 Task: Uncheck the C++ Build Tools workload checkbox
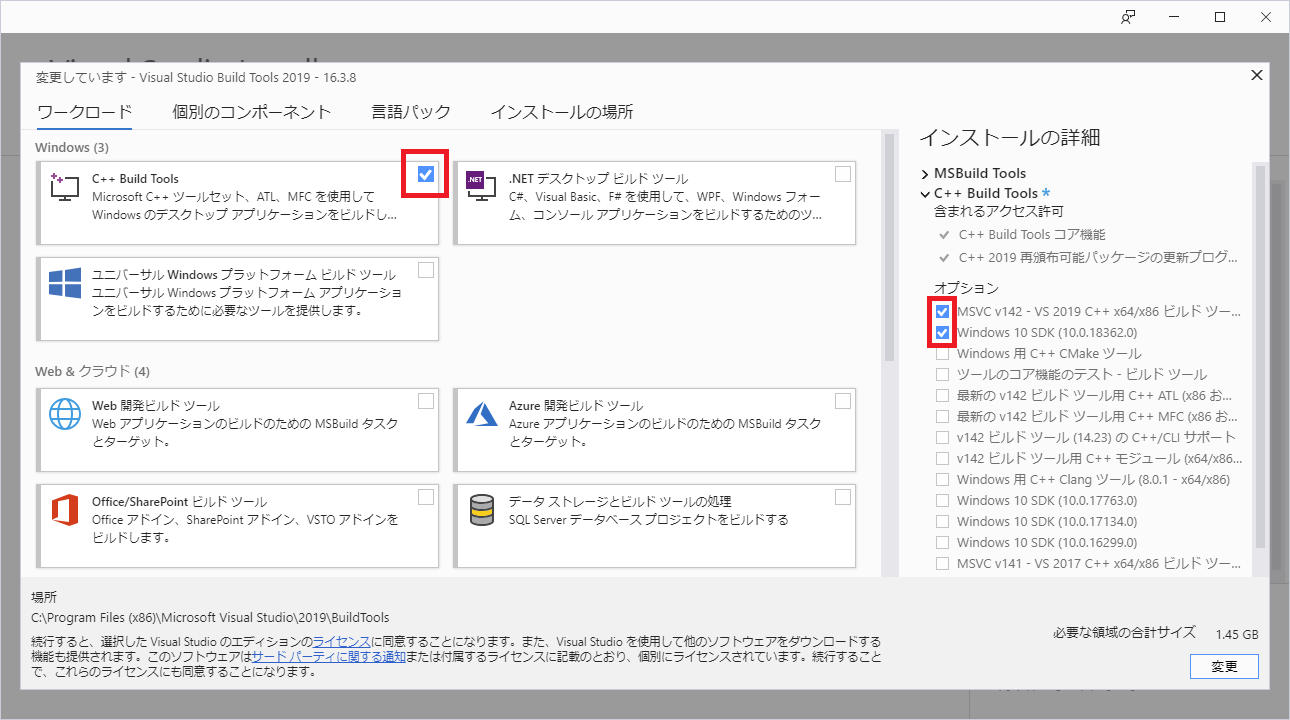(x=425, y=173)
